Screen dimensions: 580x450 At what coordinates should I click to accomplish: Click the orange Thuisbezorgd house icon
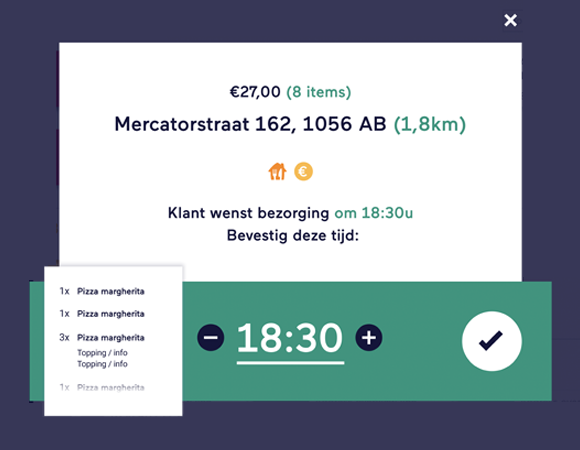coord(277,172)
